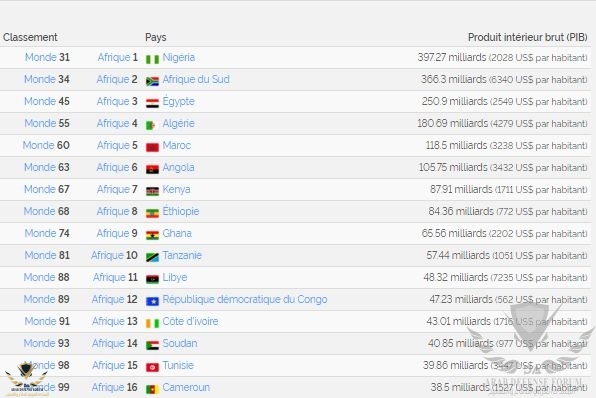The image size is (596, 398).
Task: Click the South Africa flag icon
Action: pos(152,81)
